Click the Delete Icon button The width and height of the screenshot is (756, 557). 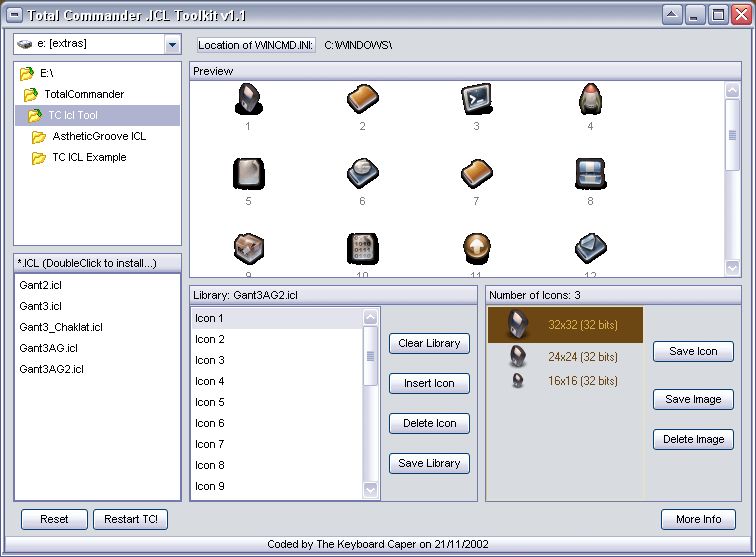point(429,423)
